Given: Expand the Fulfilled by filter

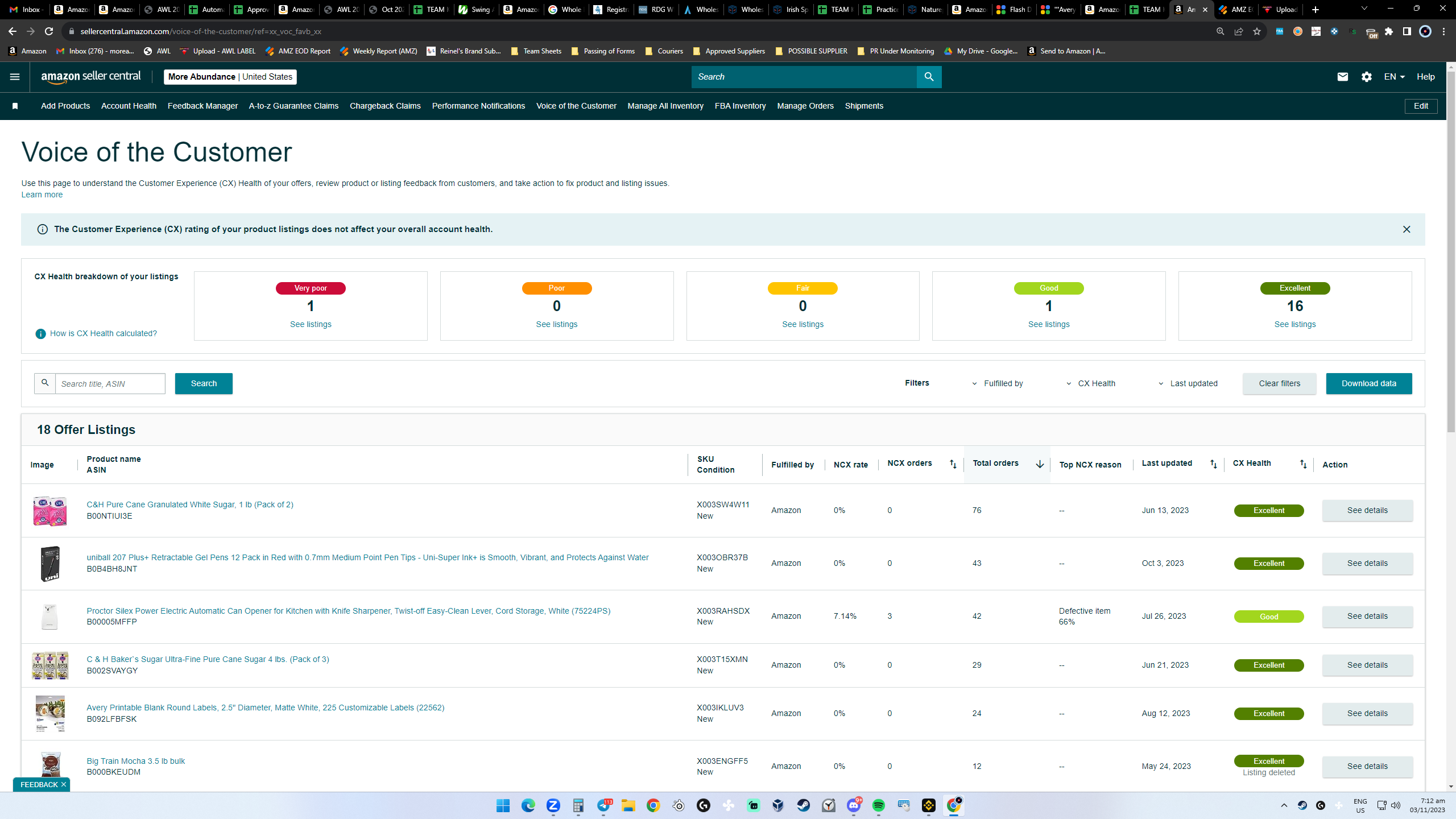Looking at the screenshot, I should tap(998, 383).
